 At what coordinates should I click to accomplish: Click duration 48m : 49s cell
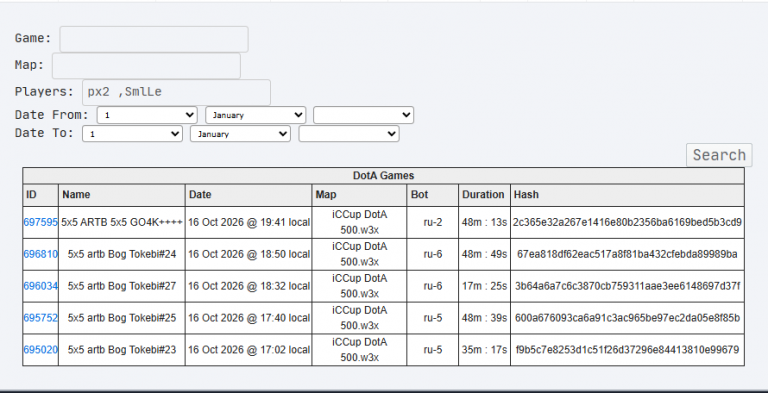(484, 254)
